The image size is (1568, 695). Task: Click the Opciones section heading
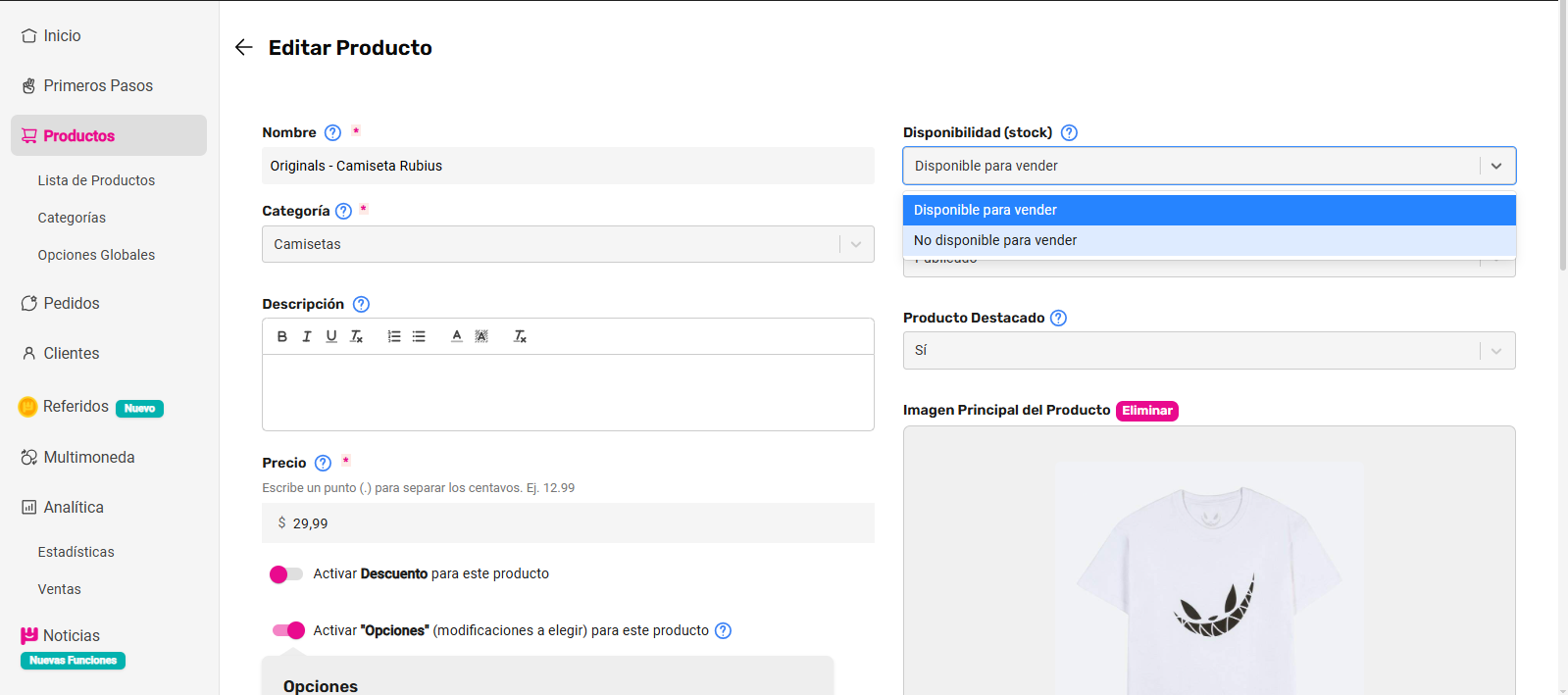tap(321, 686)
